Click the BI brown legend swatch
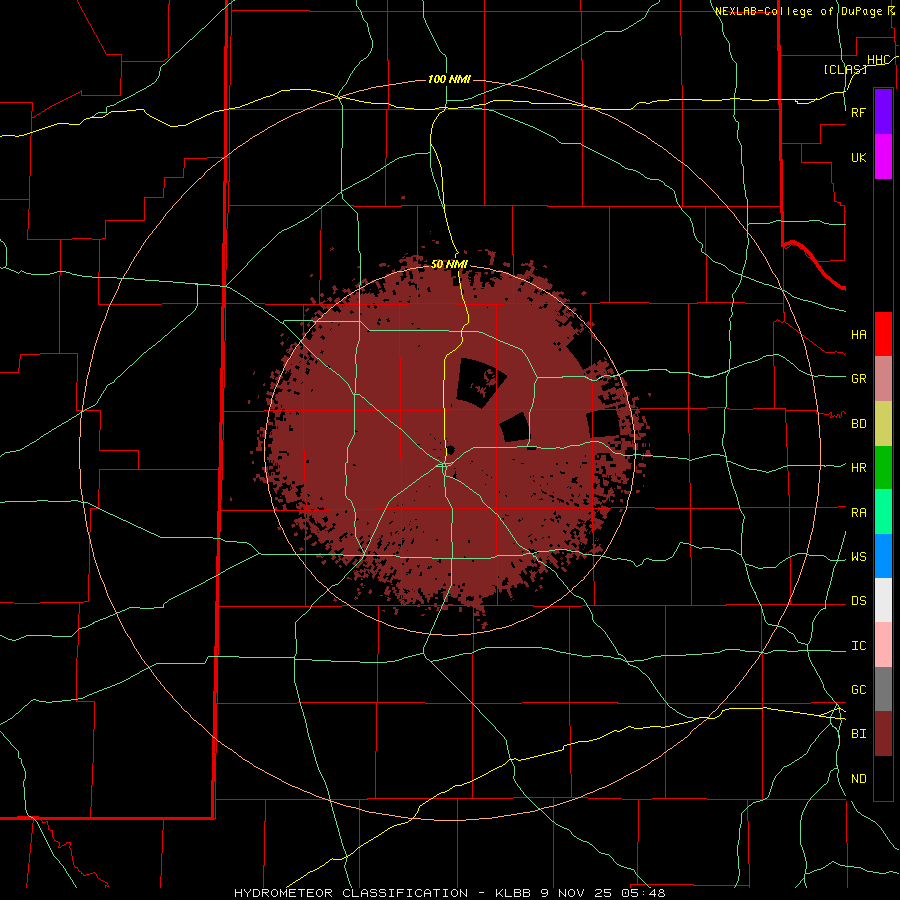 tap(883, 734)
